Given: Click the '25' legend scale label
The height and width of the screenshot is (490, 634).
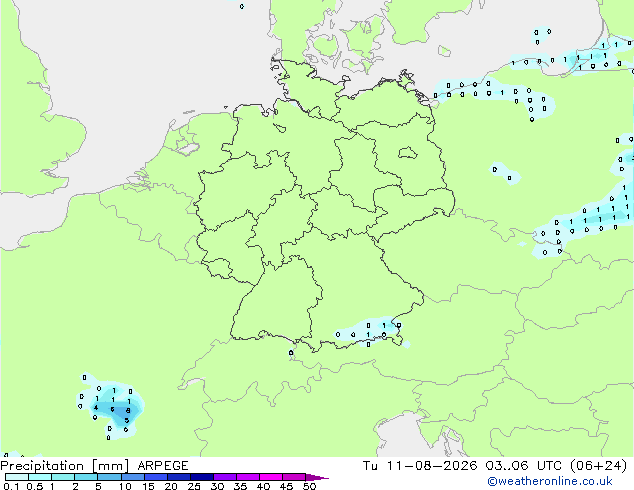Looking at the screenshot, I should [194, 486].
